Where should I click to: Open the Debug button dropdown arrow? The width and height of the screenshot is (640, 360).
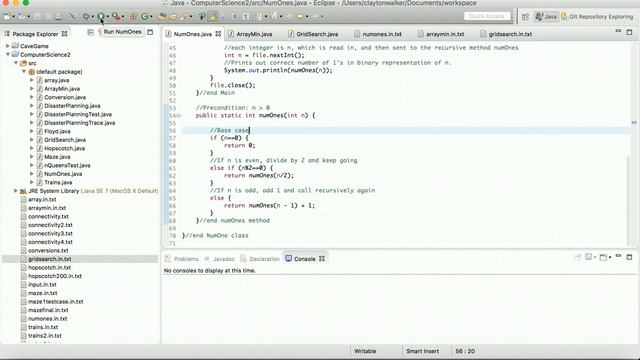93,17
